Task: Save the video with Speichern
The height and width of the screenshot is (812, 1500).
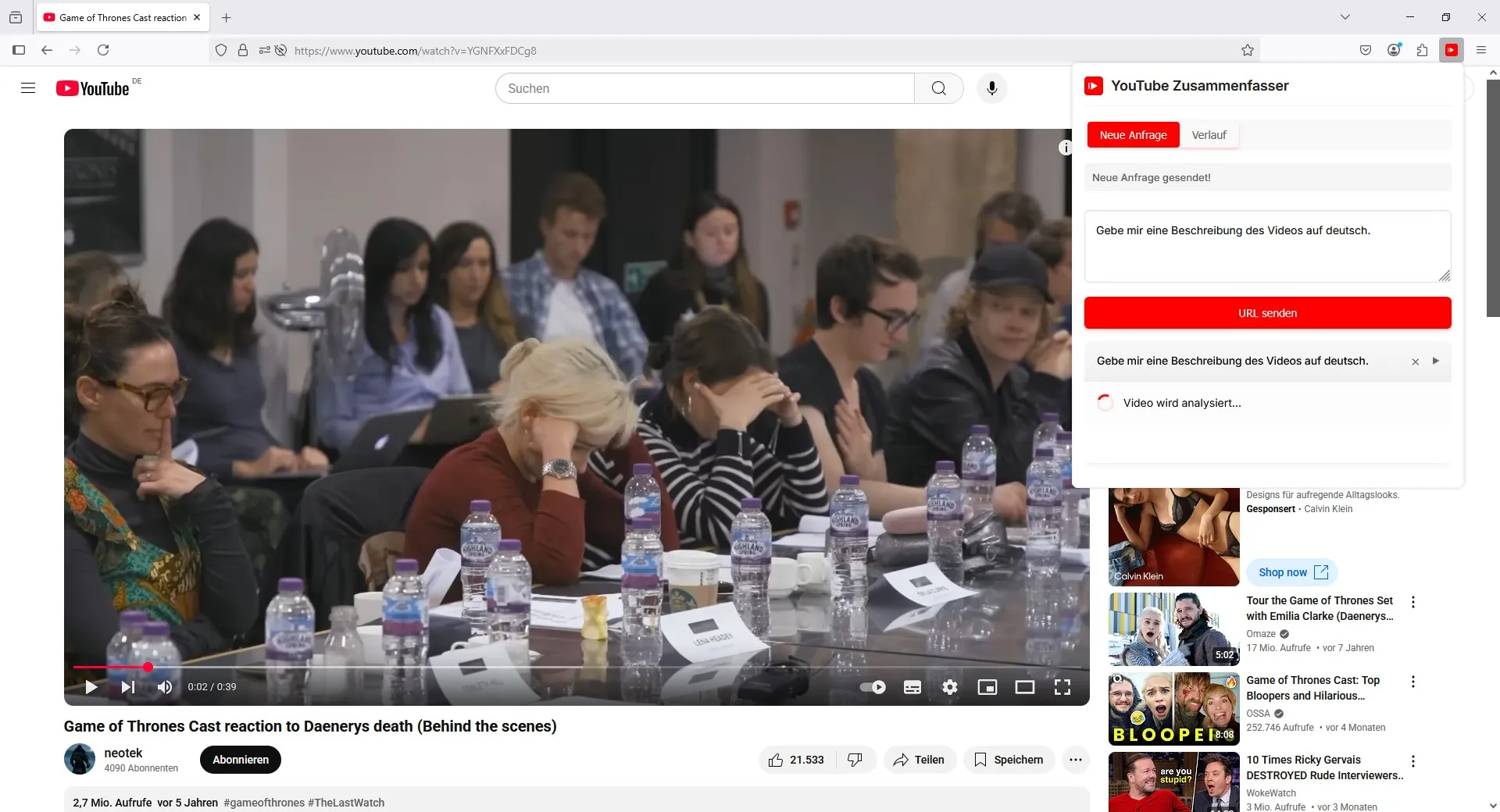Action: click(x=1009, y=760)
